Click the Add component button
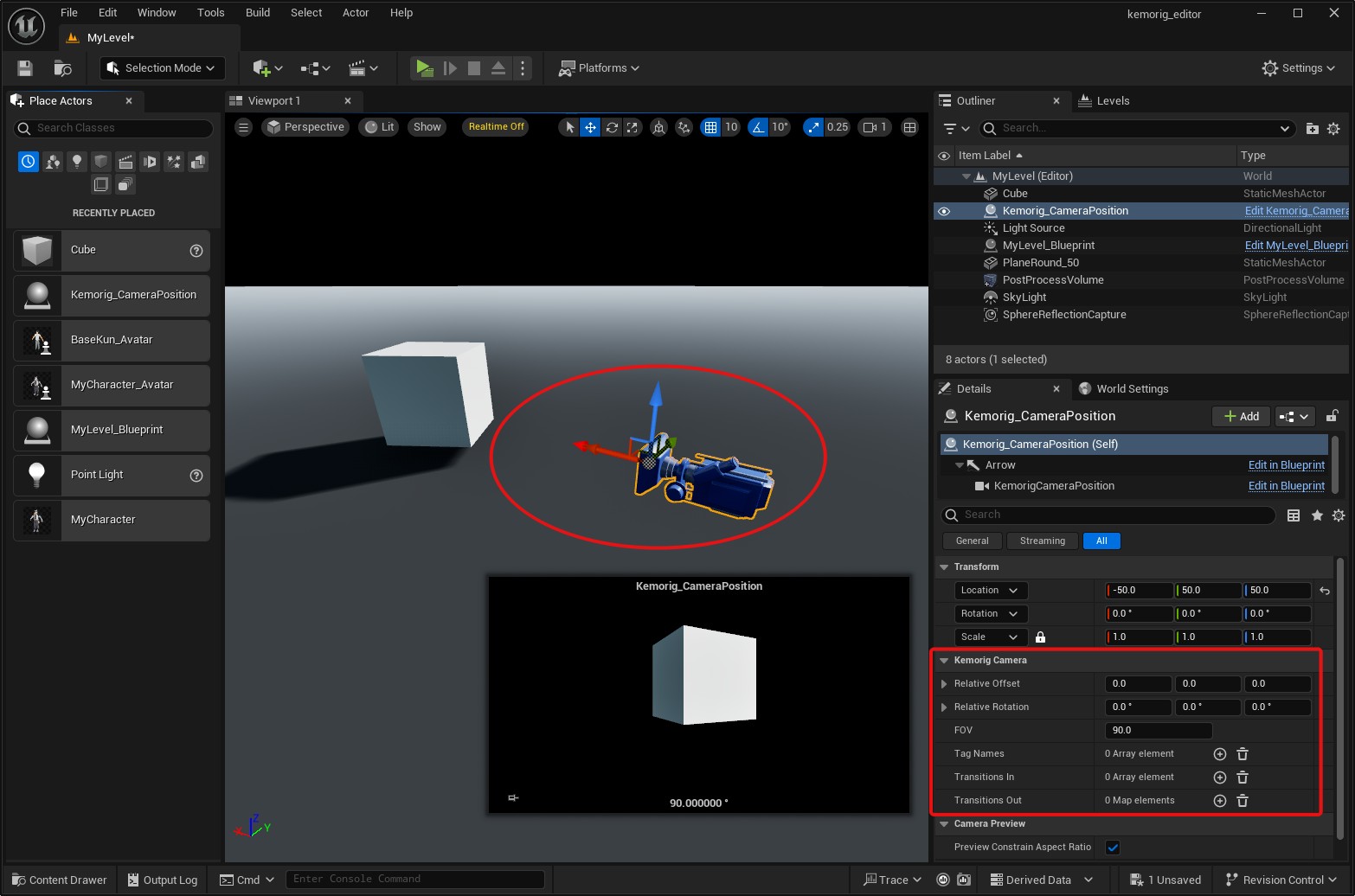 [x=1241, y=417]
